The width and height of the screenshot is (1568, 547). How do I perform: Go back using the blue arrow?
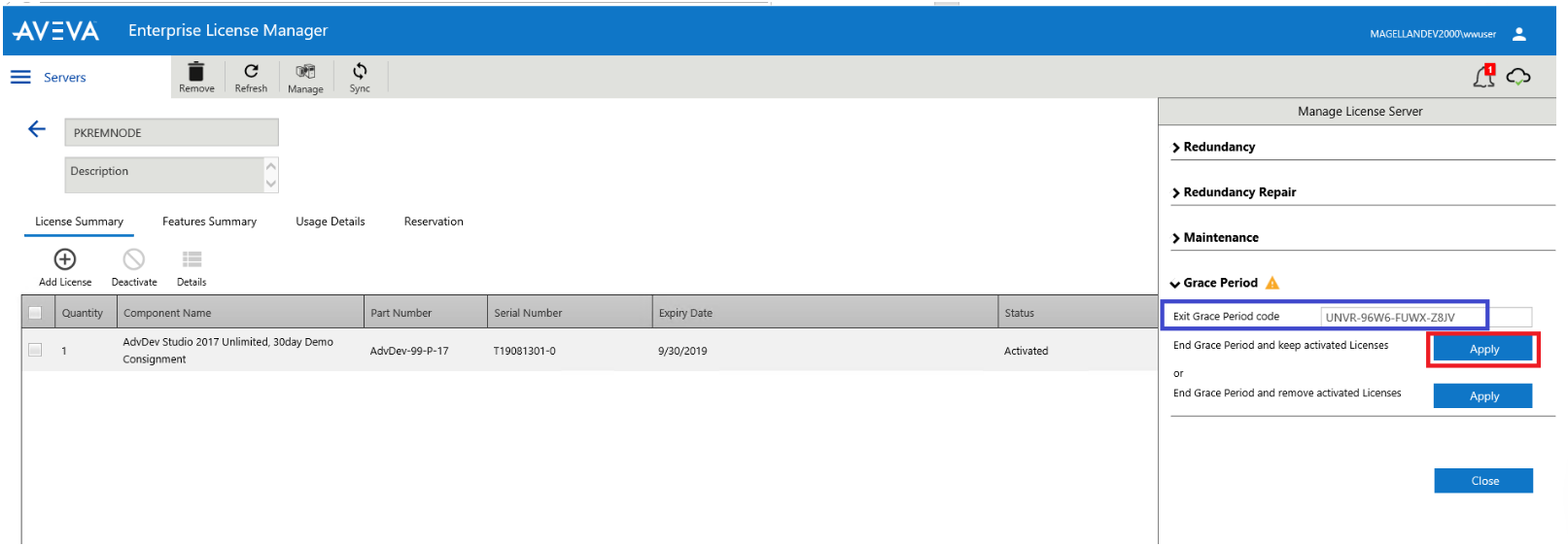pyautogui.click(x=37, y=129)
